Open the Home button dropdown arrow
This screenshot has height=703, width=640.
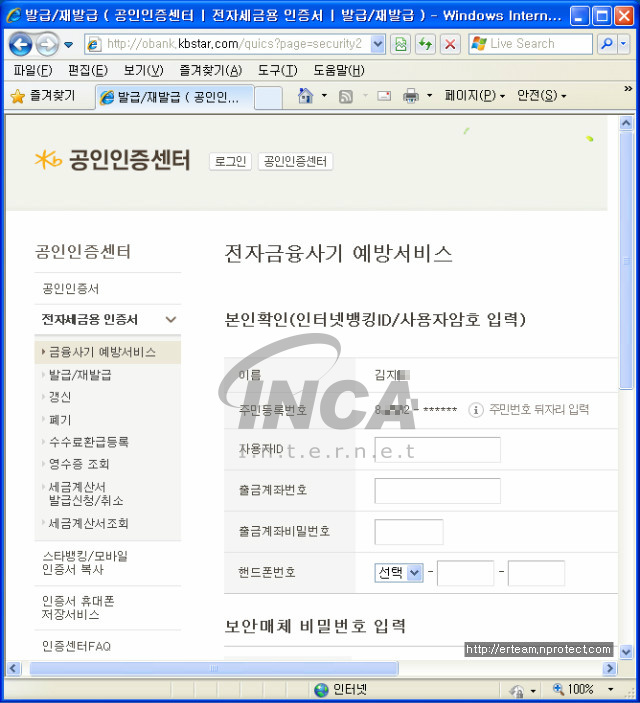324,95
